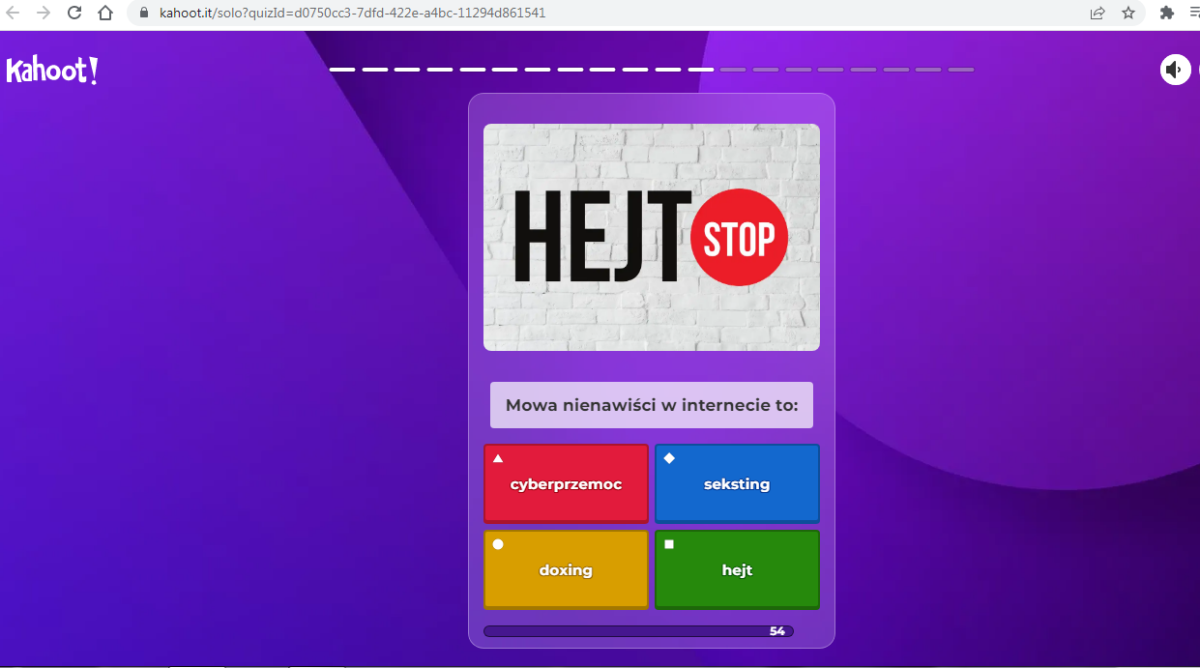Mute the Kahoot sound with the speaker icon
The height and width of the screenshot is (668, 1200).
(x=1175, y=70)
